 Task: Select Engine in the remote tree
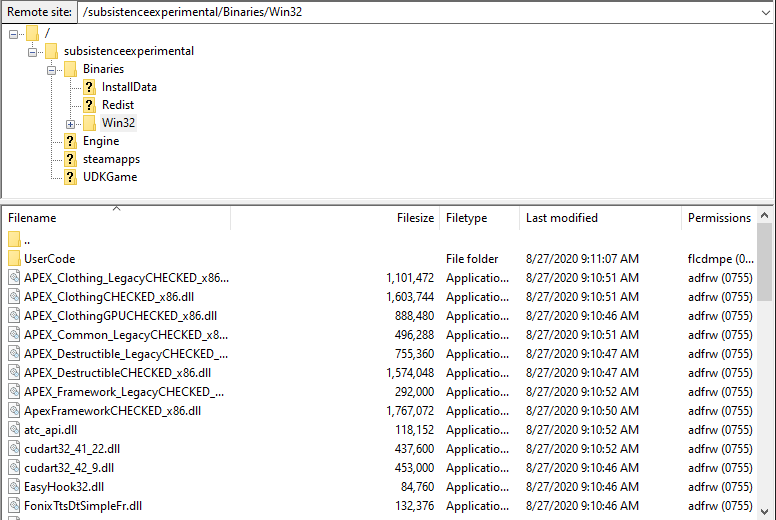[101, 141]
